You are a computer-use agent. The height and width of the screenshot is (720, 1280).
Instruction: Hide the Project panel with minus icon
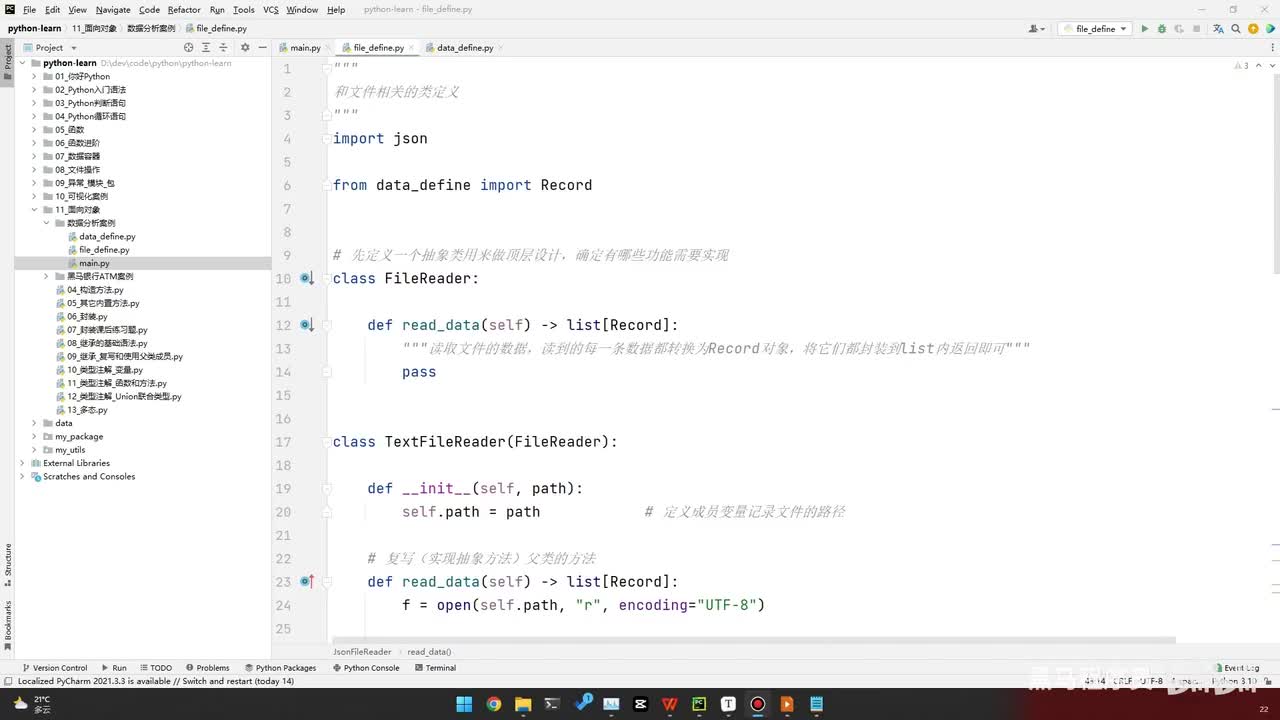[x=261, y=47]
